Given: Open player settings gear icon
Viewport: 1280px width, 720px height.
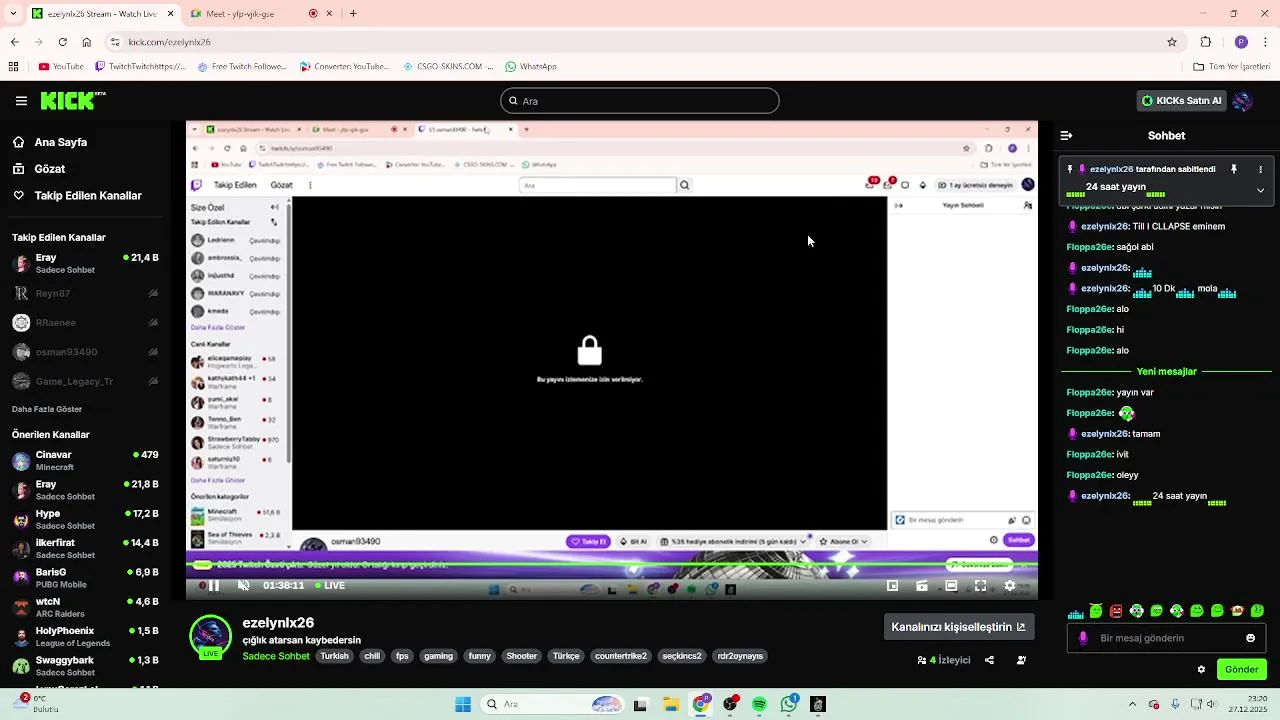Looking at the screenshot, I should pyautogui.click(x=1009, y=586).
